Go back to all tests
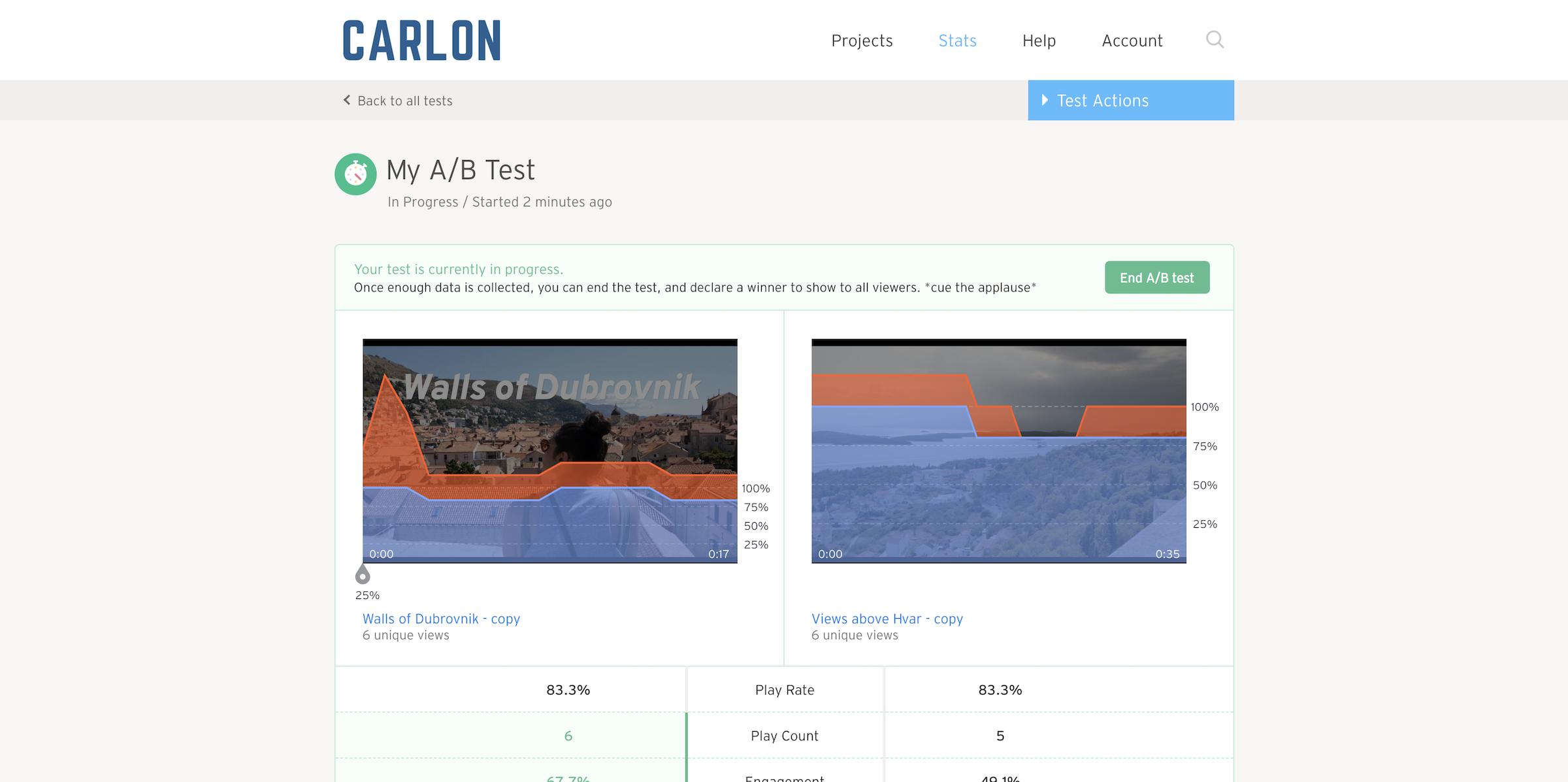This screenshot has height=782, width=1568. coord(404,101)
